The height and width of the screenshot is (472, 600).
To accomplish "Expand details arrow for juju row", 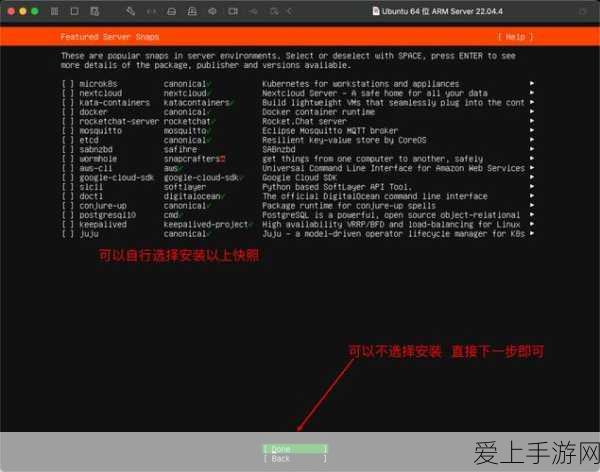I will point(532,233).
